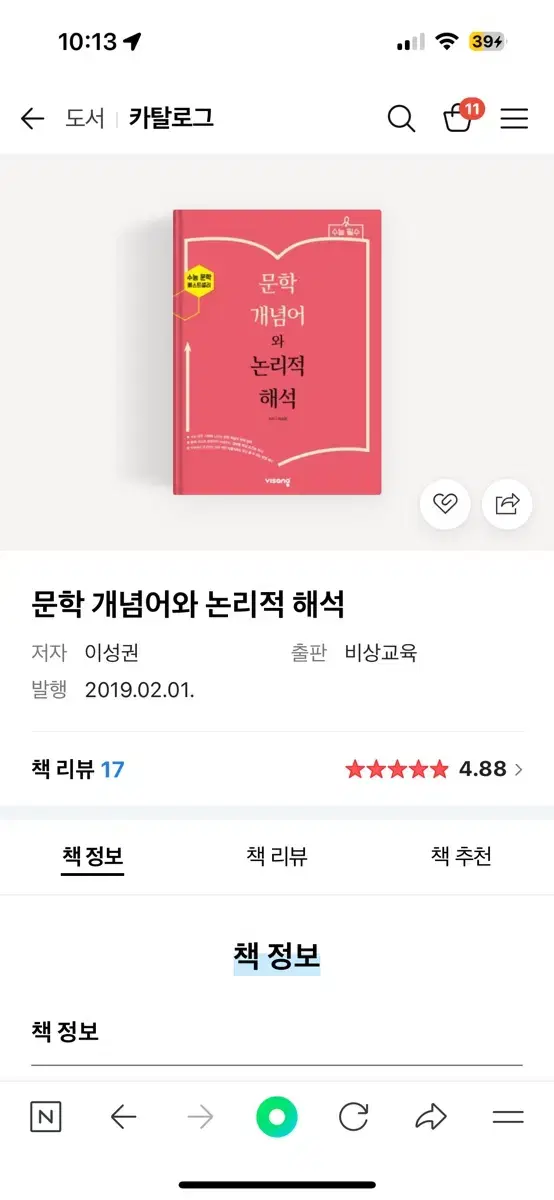Open the search magnifier icon

401,119
